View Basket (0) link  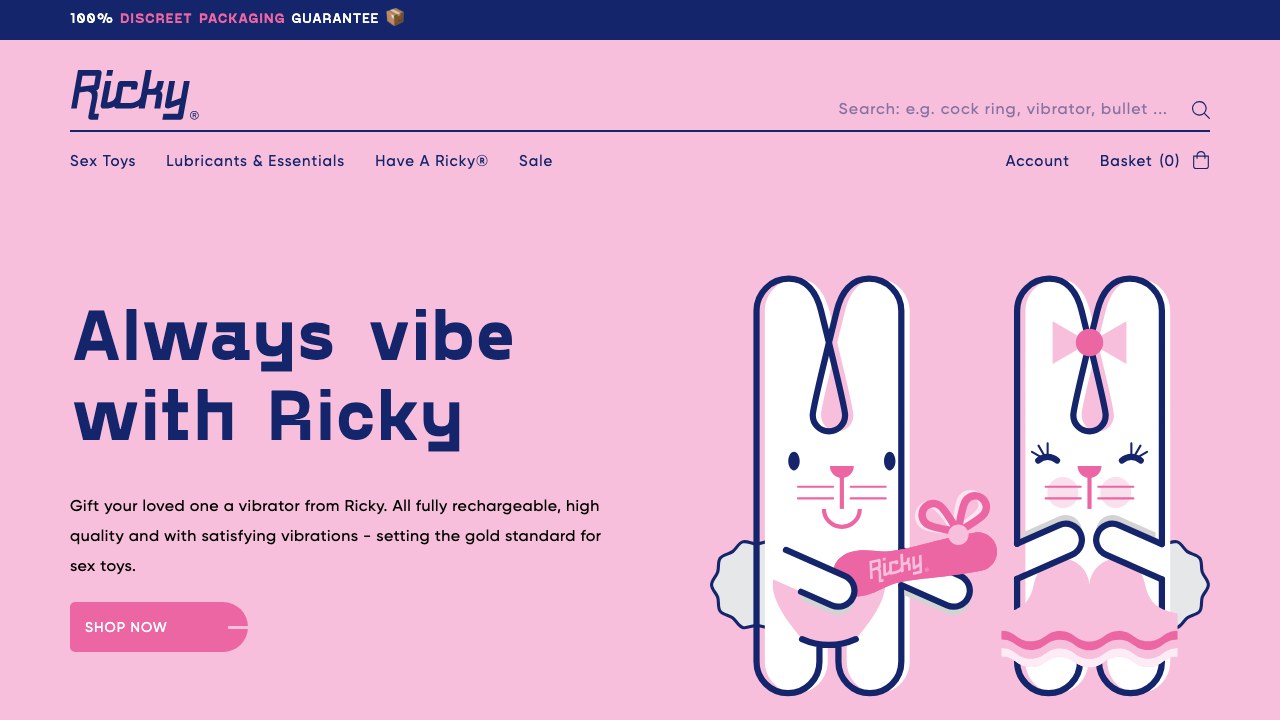(x=1140, y=161)
